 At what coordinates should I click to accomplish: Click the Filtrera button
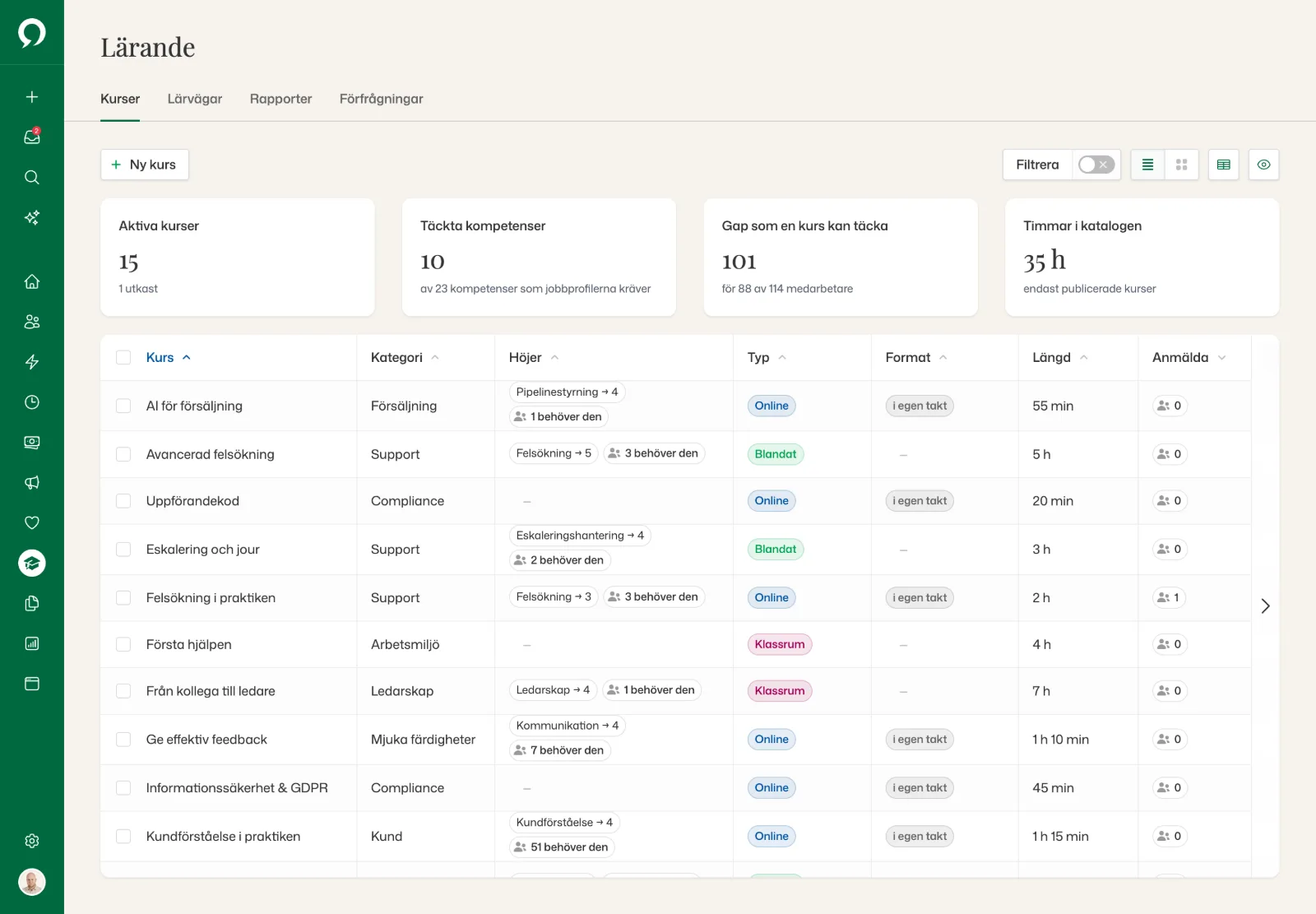pyautogui.click(x=1037, y=165)
